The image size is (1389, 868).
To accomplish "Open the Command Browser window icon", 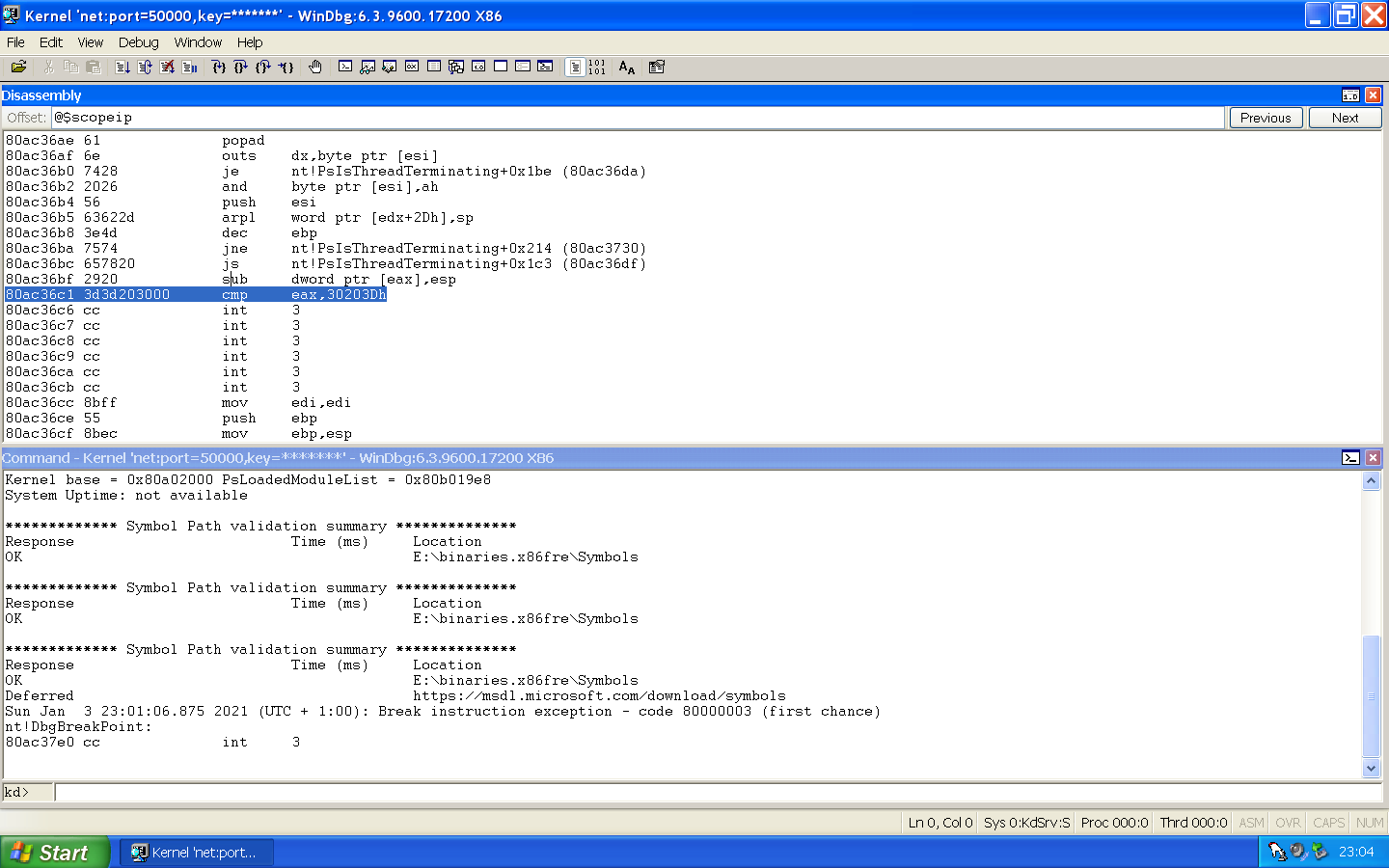I will coord(545,67).
